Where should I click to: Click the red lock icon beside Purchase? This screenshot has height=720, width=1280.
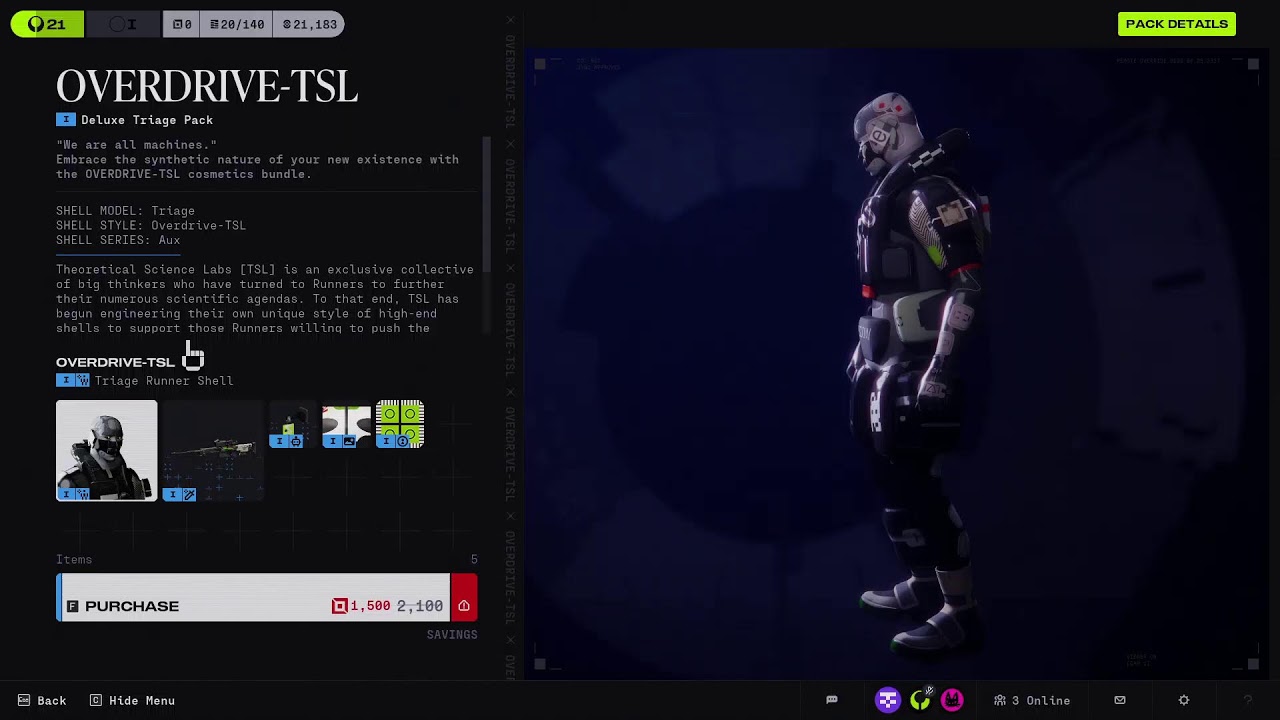tap(464, 597)
